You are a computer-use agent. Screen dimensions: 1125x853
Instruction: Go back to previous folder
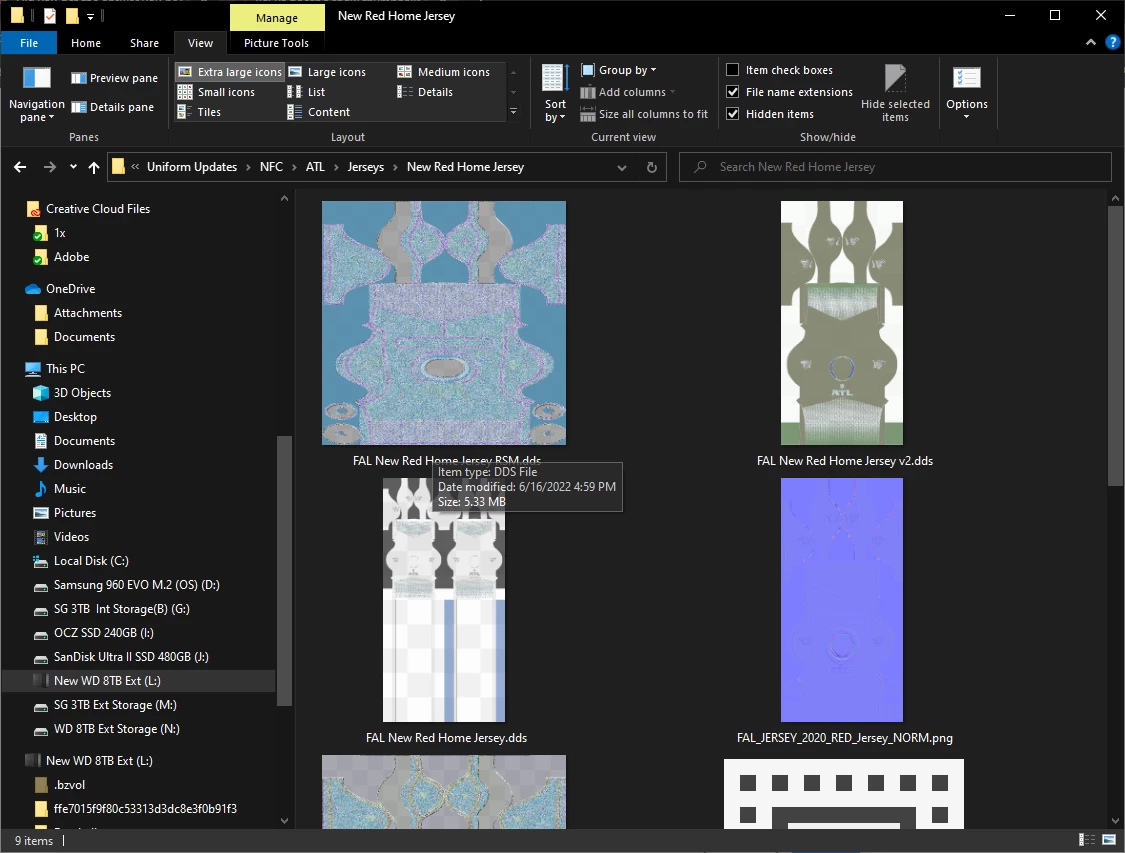coord(20,167)
